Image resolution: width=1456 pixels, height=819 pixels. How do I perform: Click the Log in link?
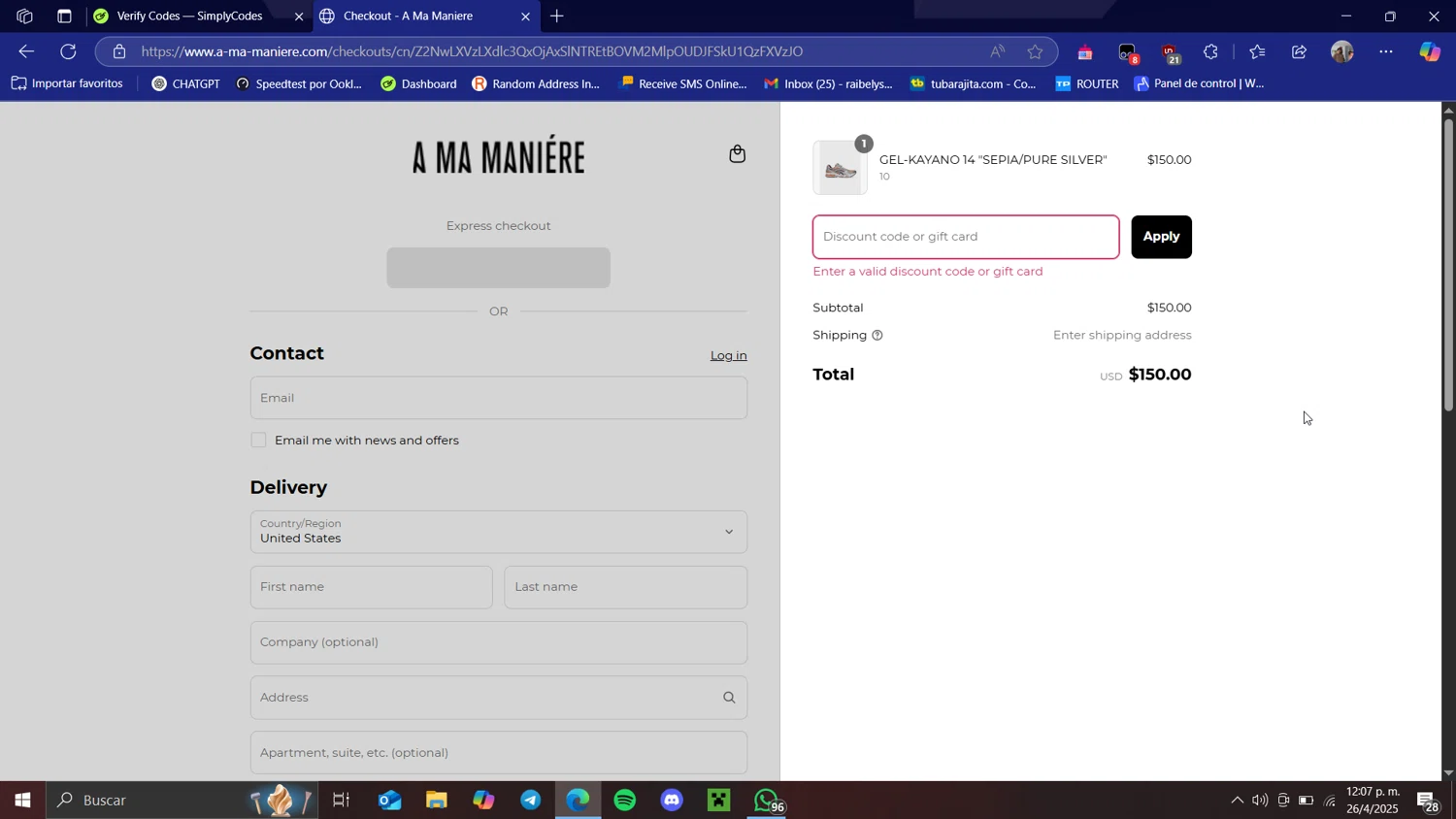(728, 356)
